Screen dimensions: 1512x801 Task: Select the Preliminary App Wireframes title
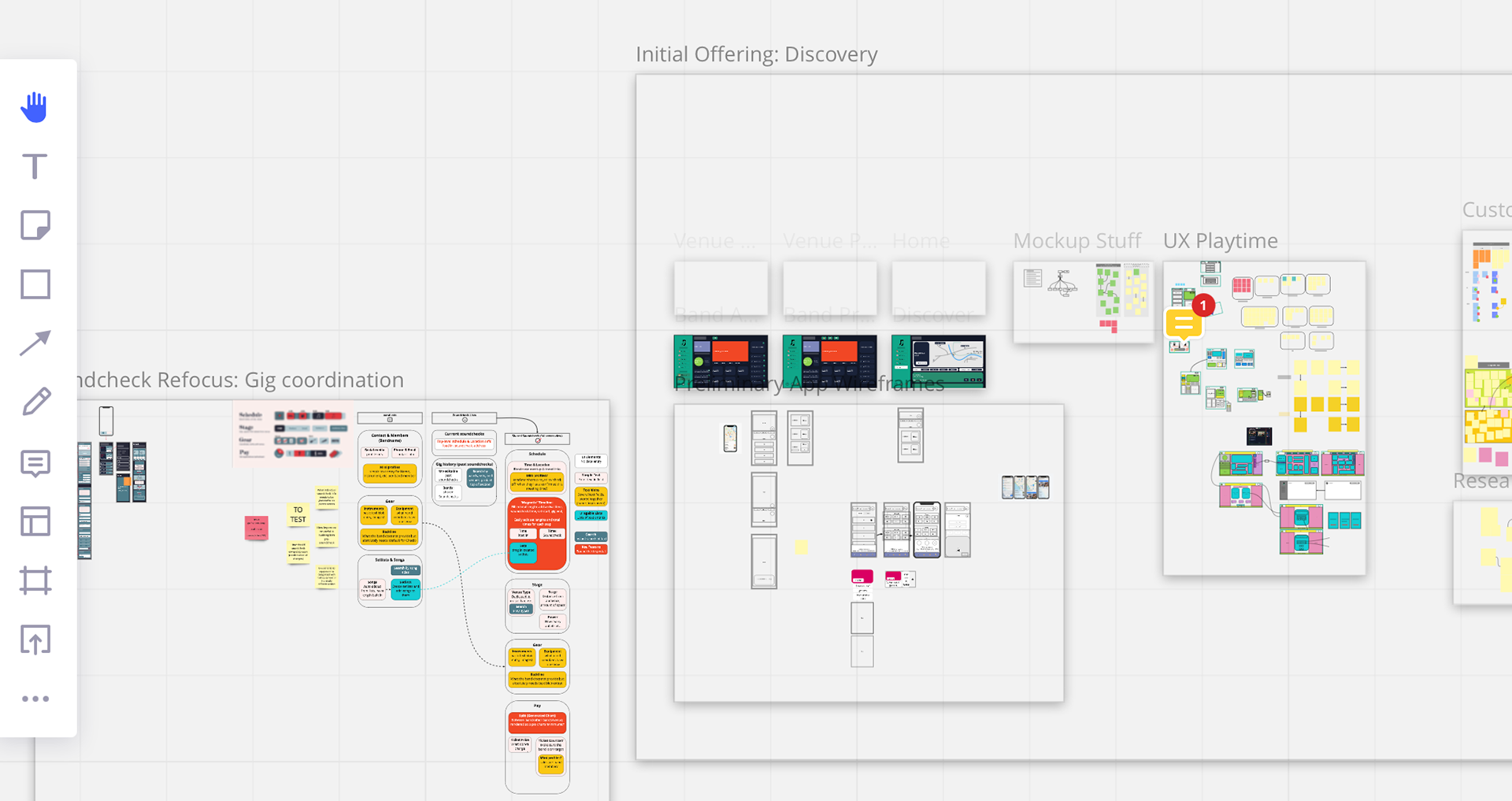pyautogui.click(x=809, y=384)
